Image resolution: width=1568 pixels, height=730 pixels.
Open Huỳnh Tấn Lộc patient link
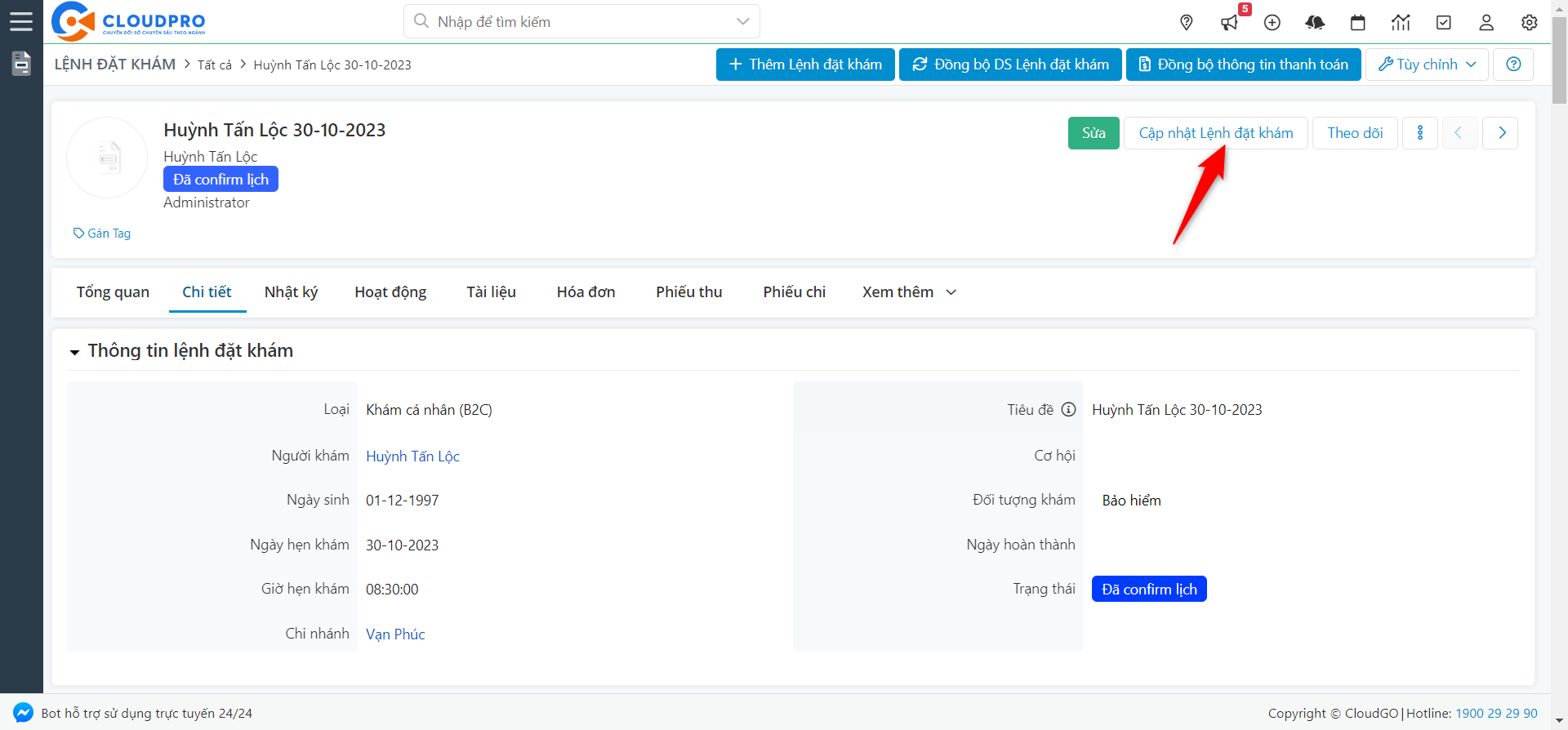click(412, 456)
